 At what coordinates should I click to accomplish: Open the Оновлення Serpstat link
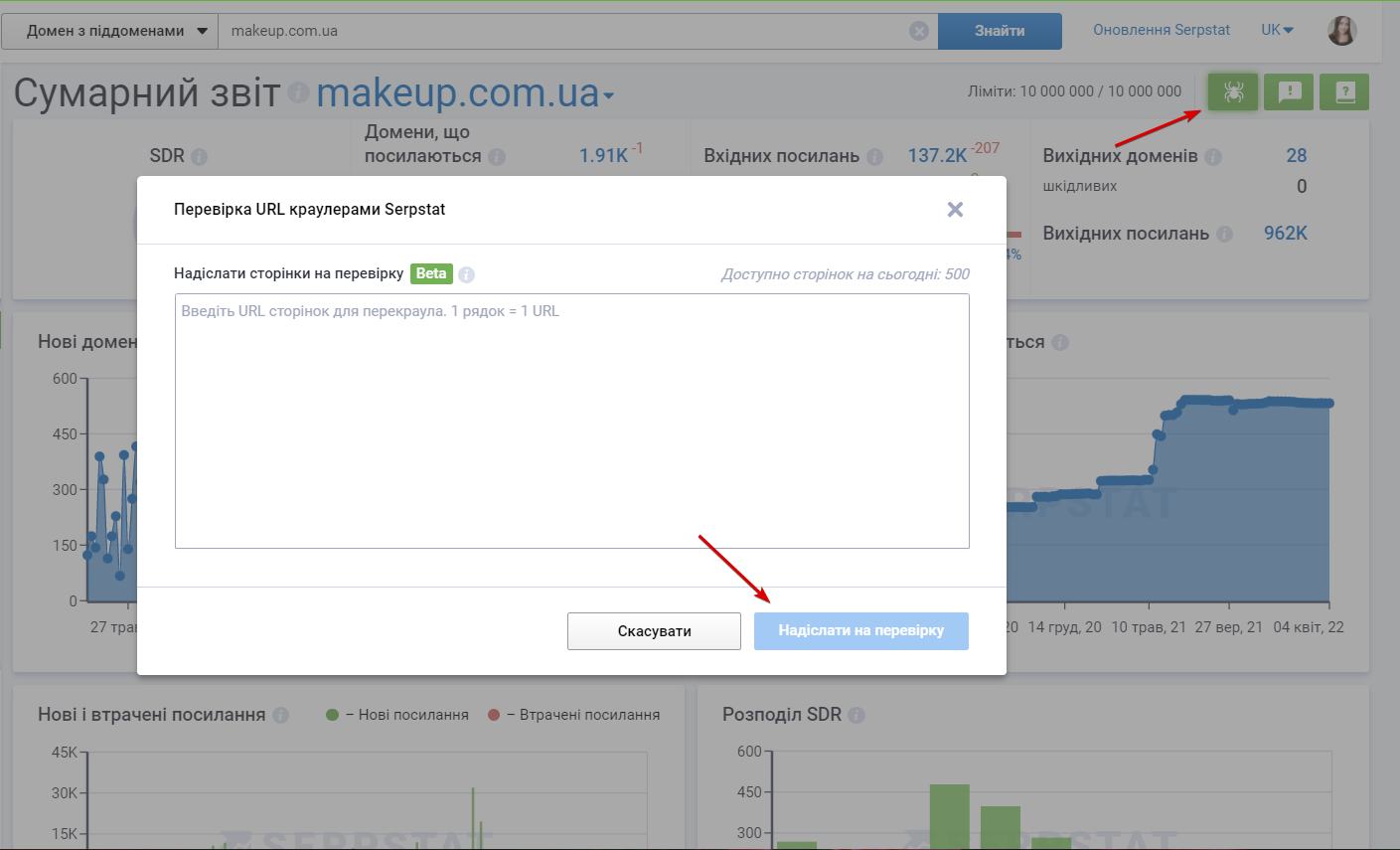1162,30
